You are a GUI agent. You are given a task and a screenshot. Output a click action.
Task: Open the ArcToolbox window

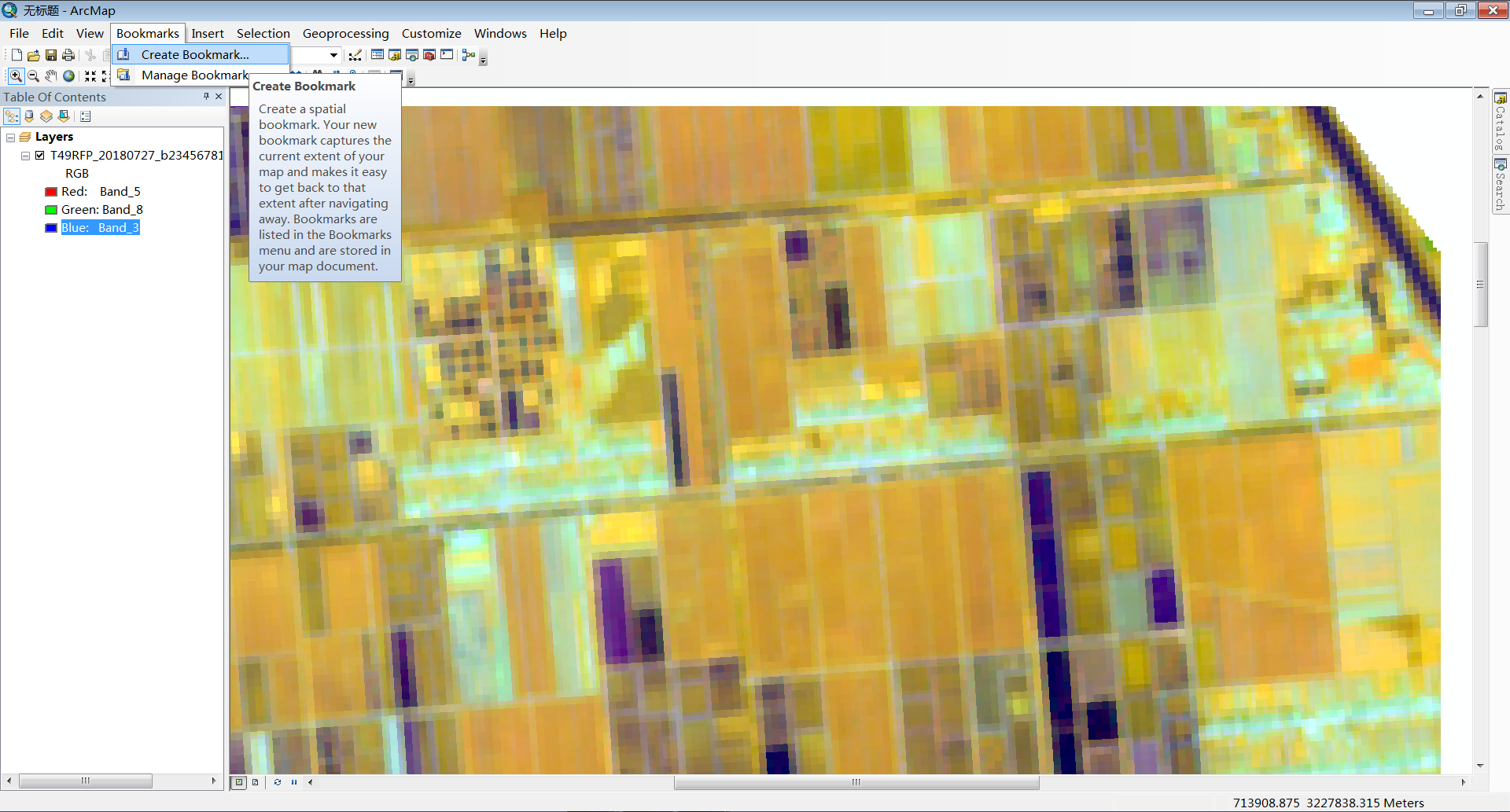[x=429, y=55]
